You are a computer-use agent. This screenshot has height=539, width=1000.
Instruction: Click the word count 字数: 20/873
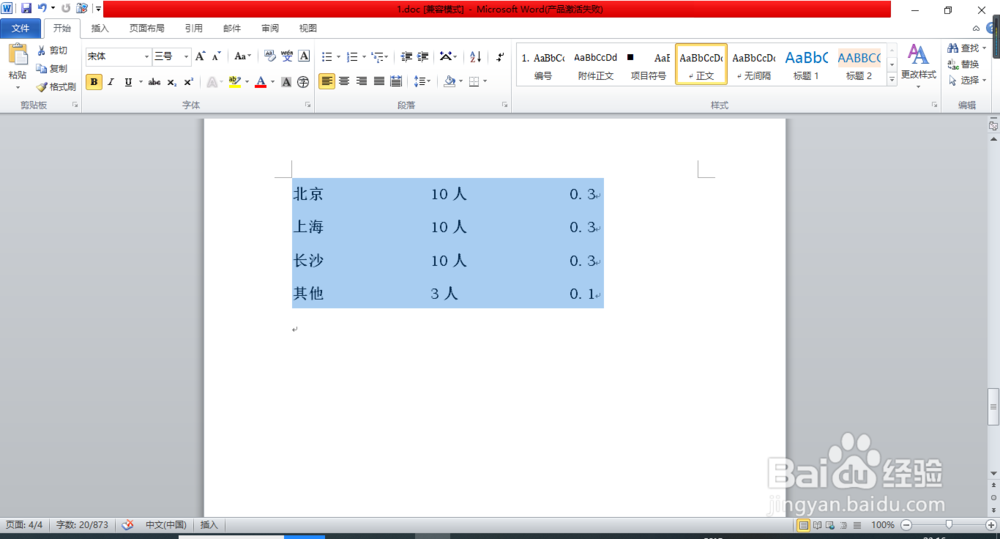(82, 525)
